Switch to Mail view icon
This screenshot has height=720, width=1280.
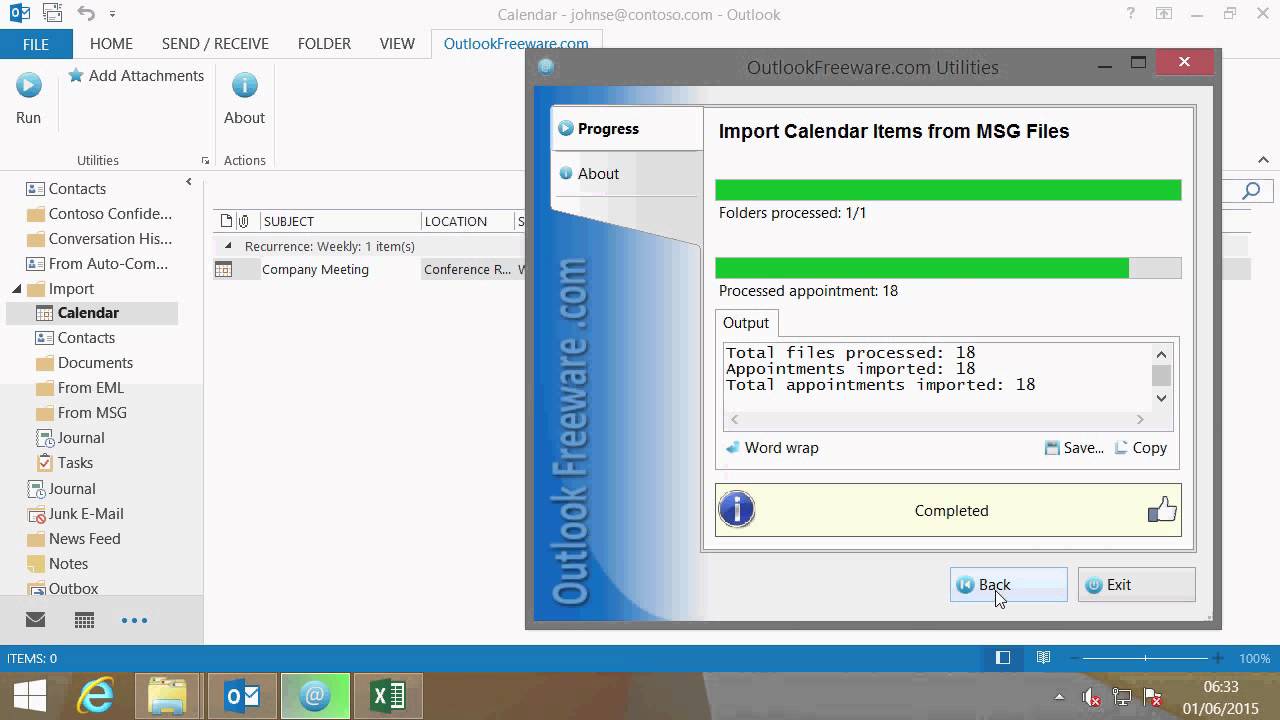point(35,620)
